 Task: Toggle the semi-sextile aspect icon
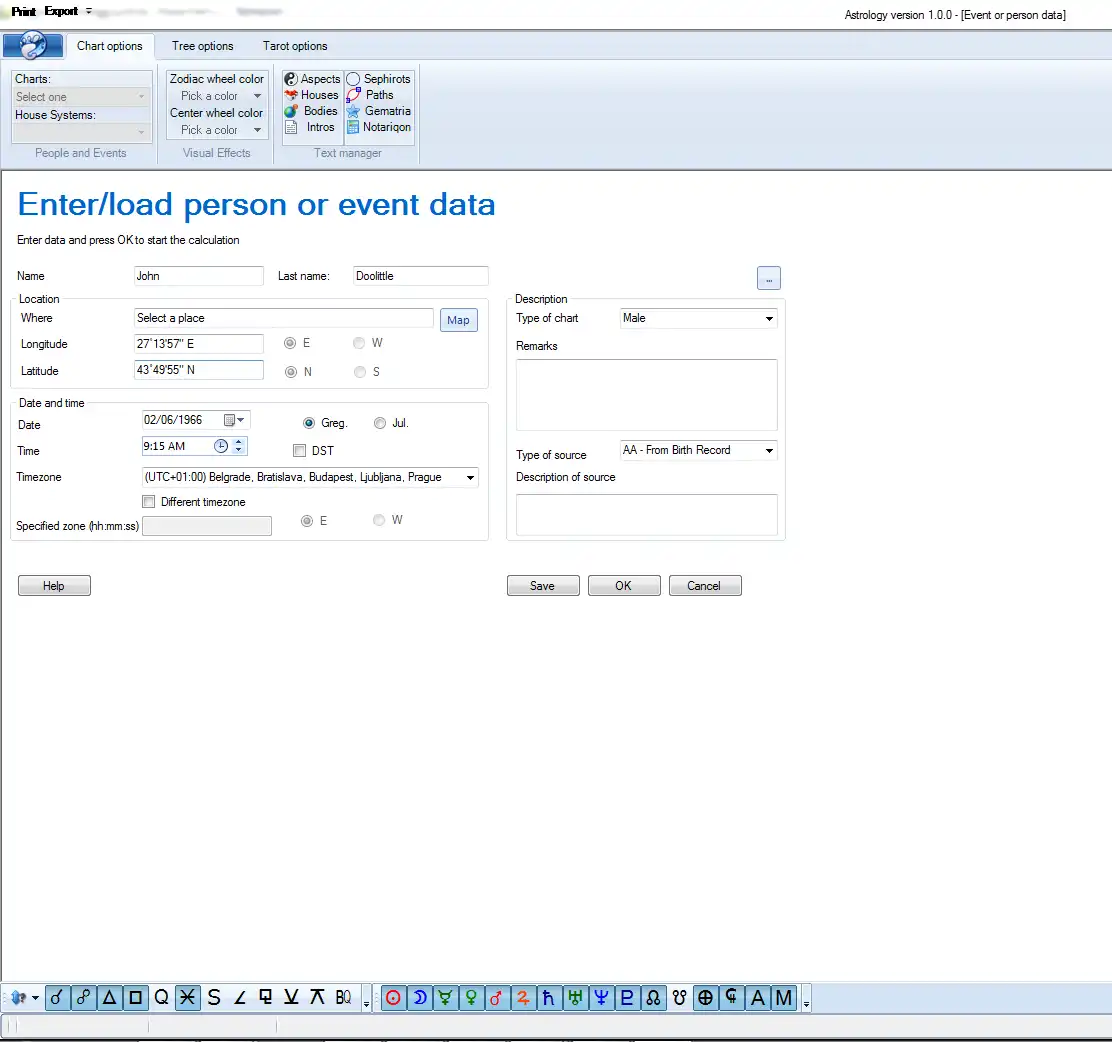(291, 997)
